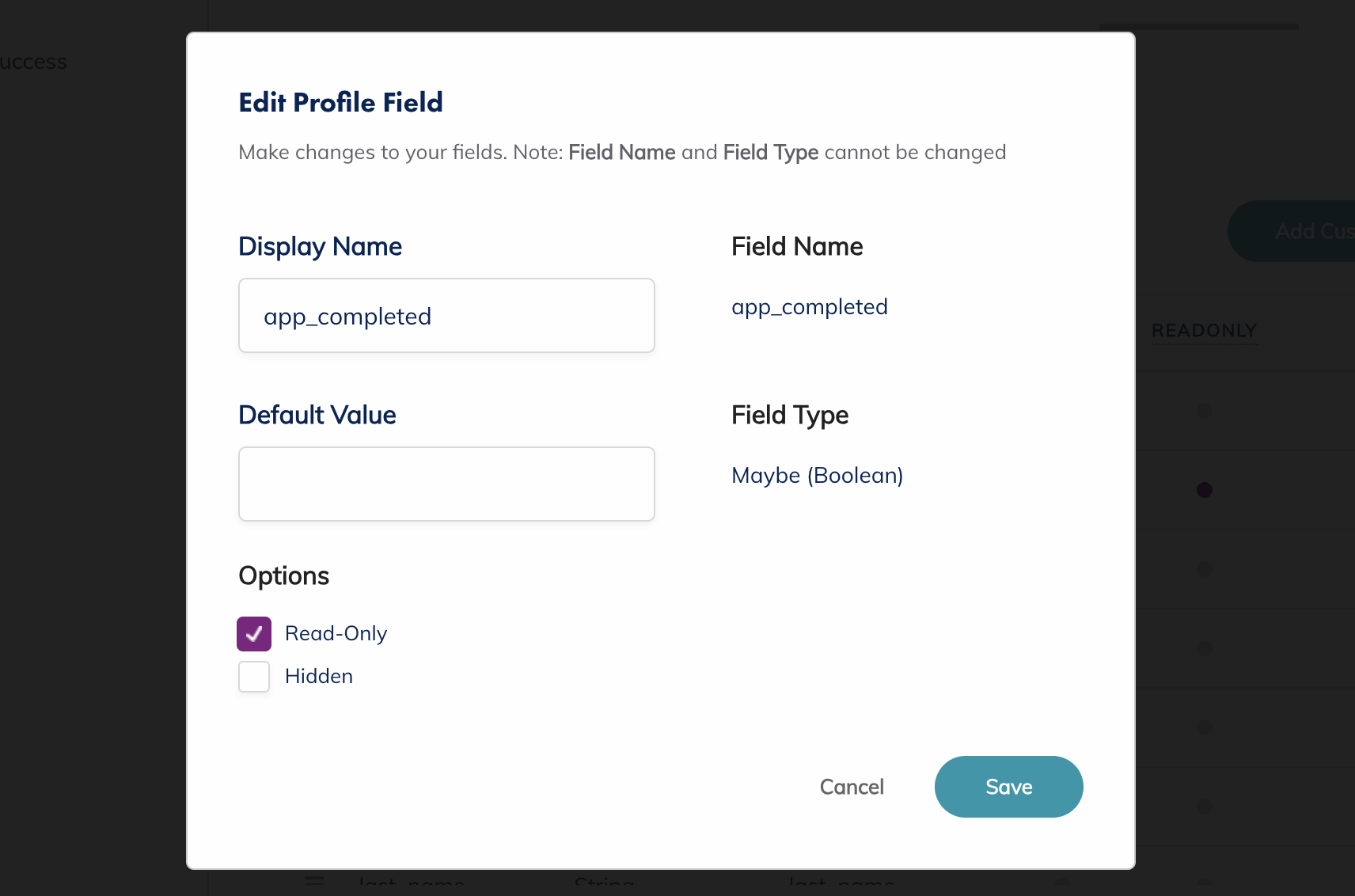Click the Edit Profile Field dialog title
The image size is (1355, 896).
point(340,103)
